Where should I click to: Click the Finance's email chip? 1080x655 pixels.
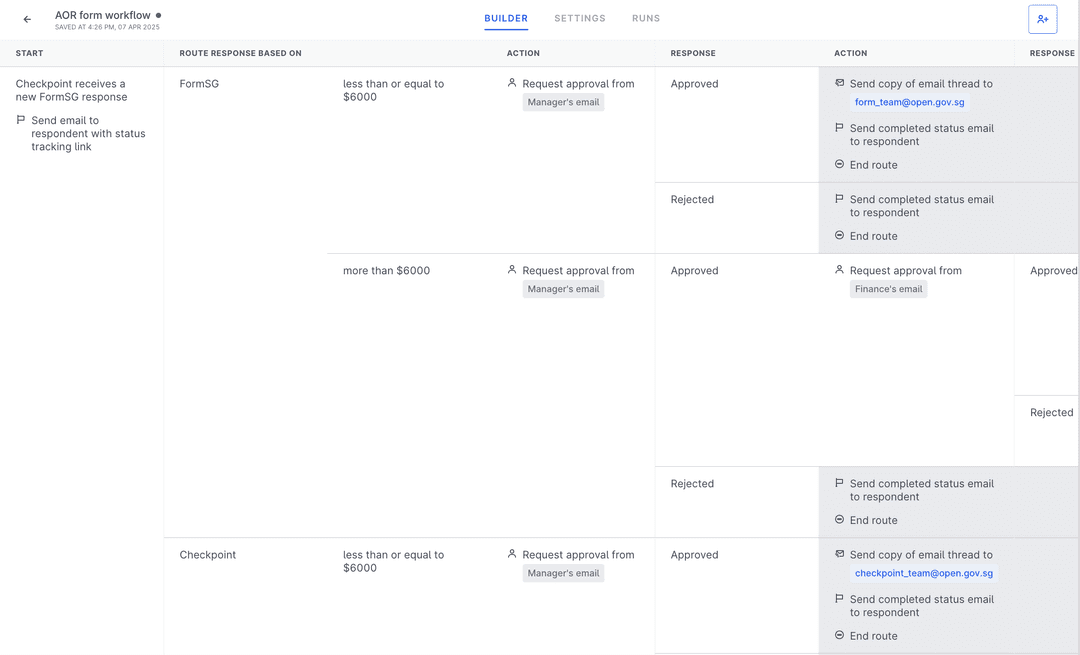889,289
